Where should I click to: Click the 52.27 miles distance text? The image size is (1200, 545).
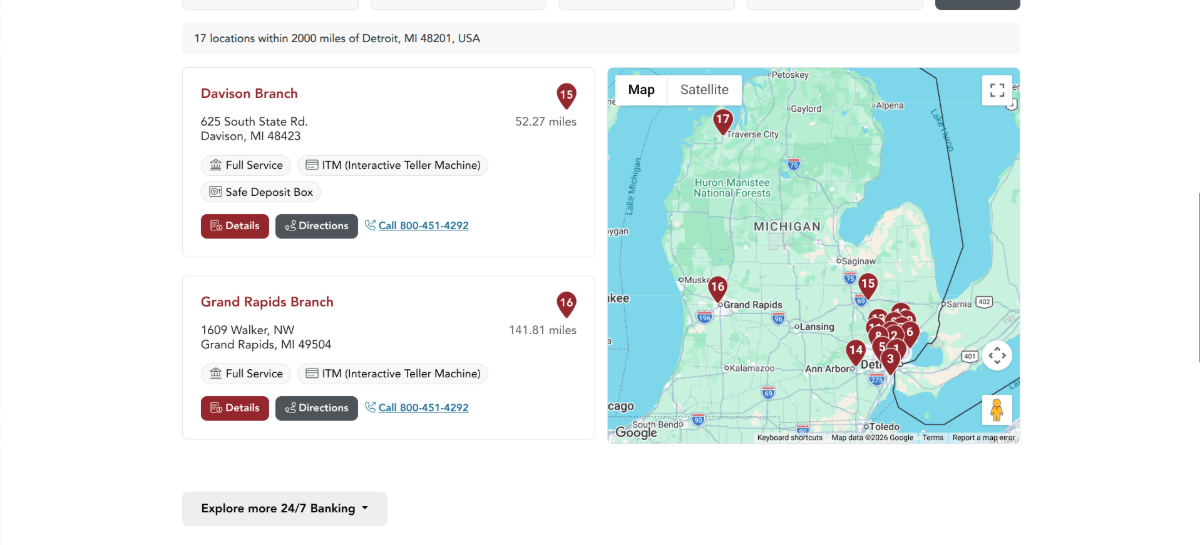point(546,122)
